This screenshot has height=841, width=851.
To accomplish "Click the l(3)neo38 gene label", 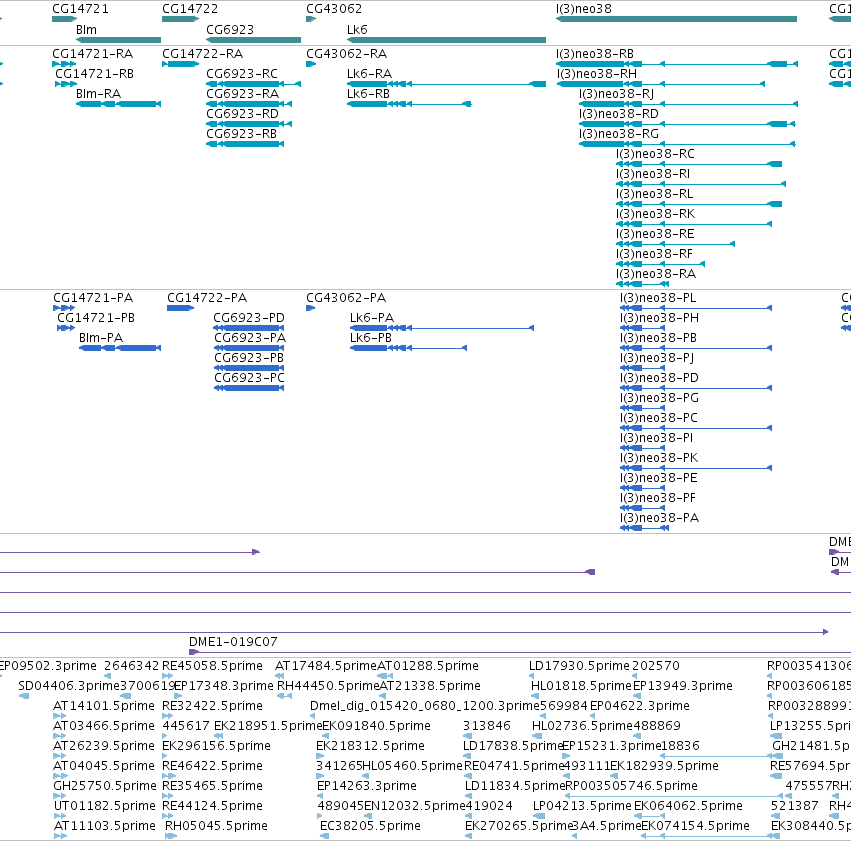I will coord(583,9).
